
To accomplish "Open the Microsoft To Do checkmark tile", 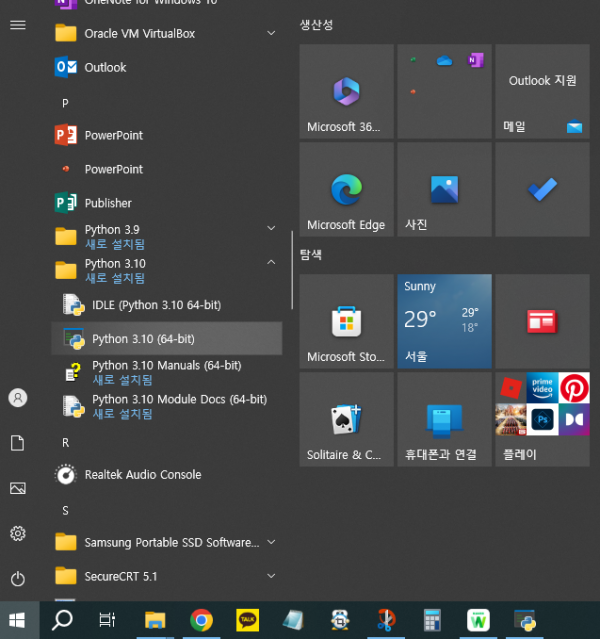I will [x=542, y=189].
